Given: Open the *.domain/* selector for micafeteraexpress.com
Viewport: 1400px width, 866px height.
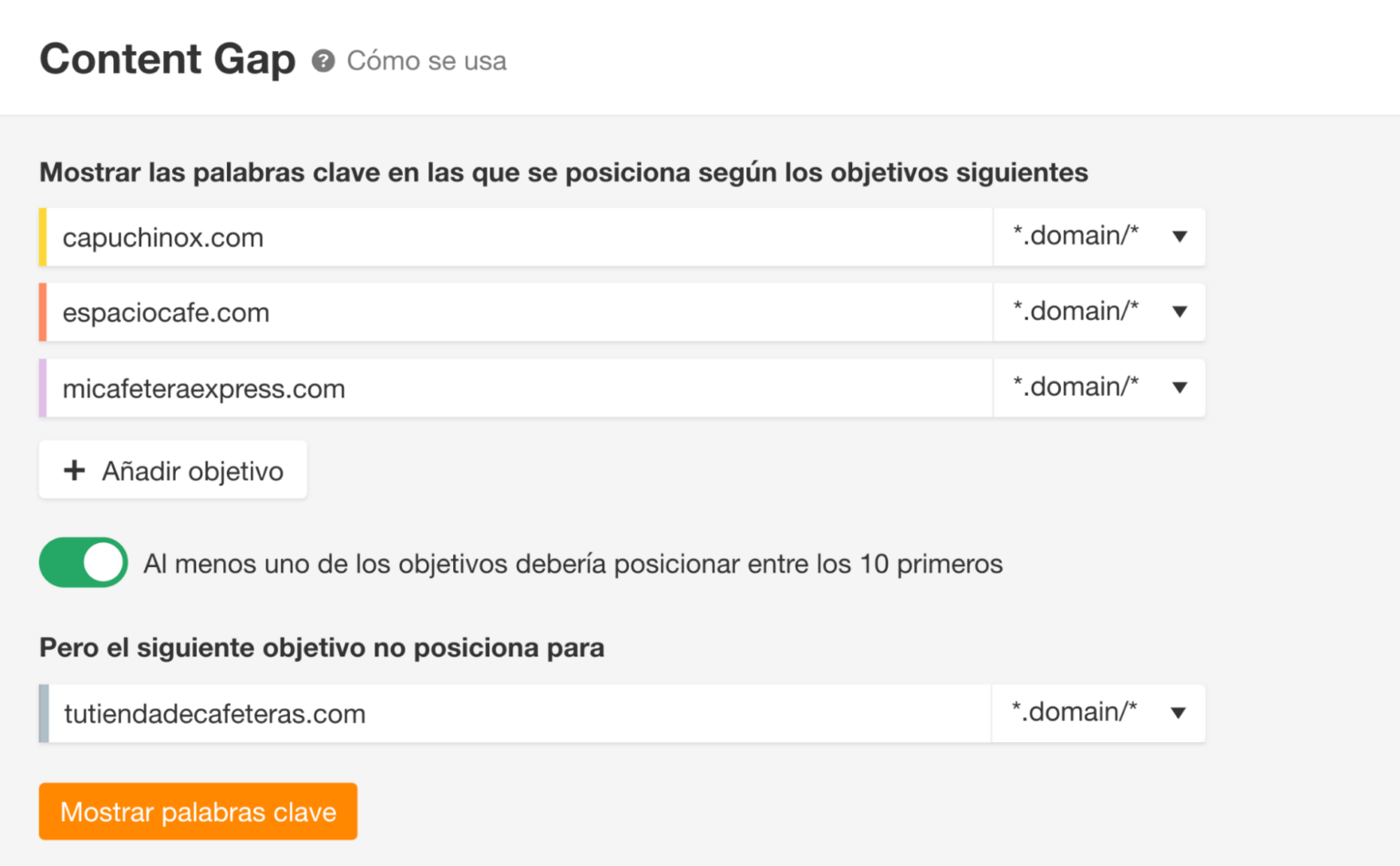Looking at the screenshot, I should 1098,387.
